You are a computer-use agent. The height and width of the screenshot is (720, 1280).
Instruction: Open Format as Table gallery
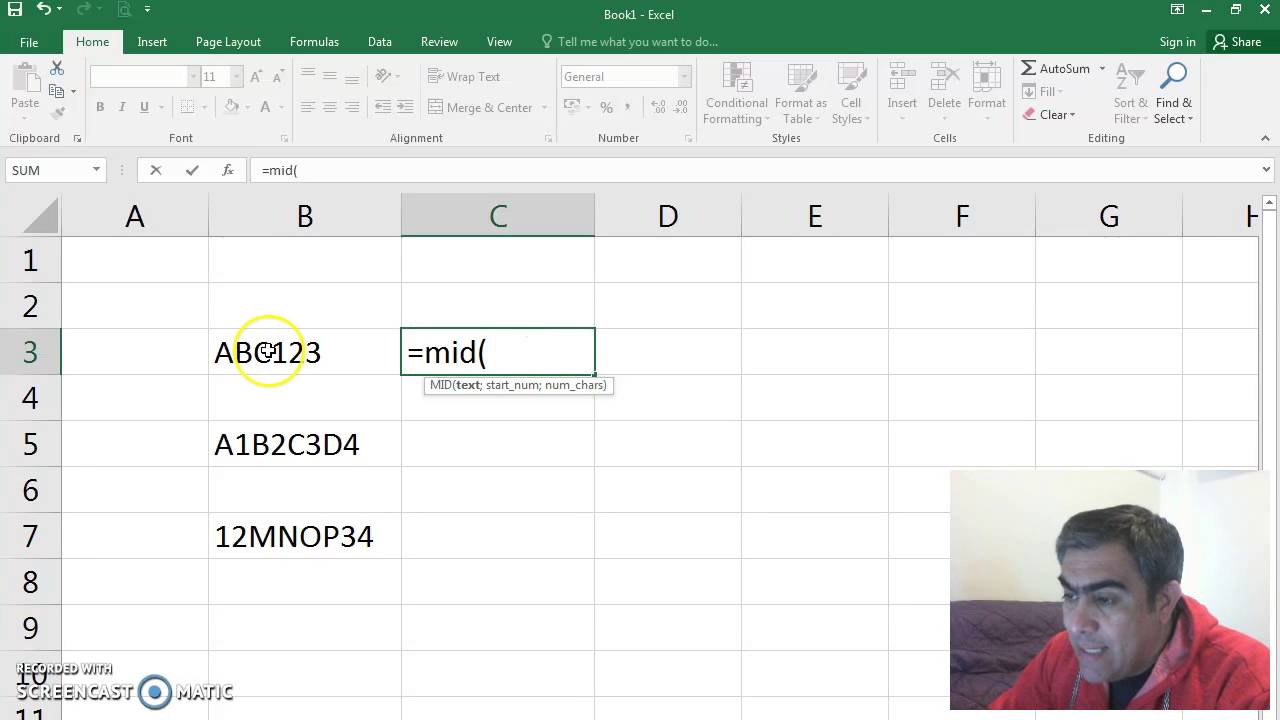click(x=800, y=94)
